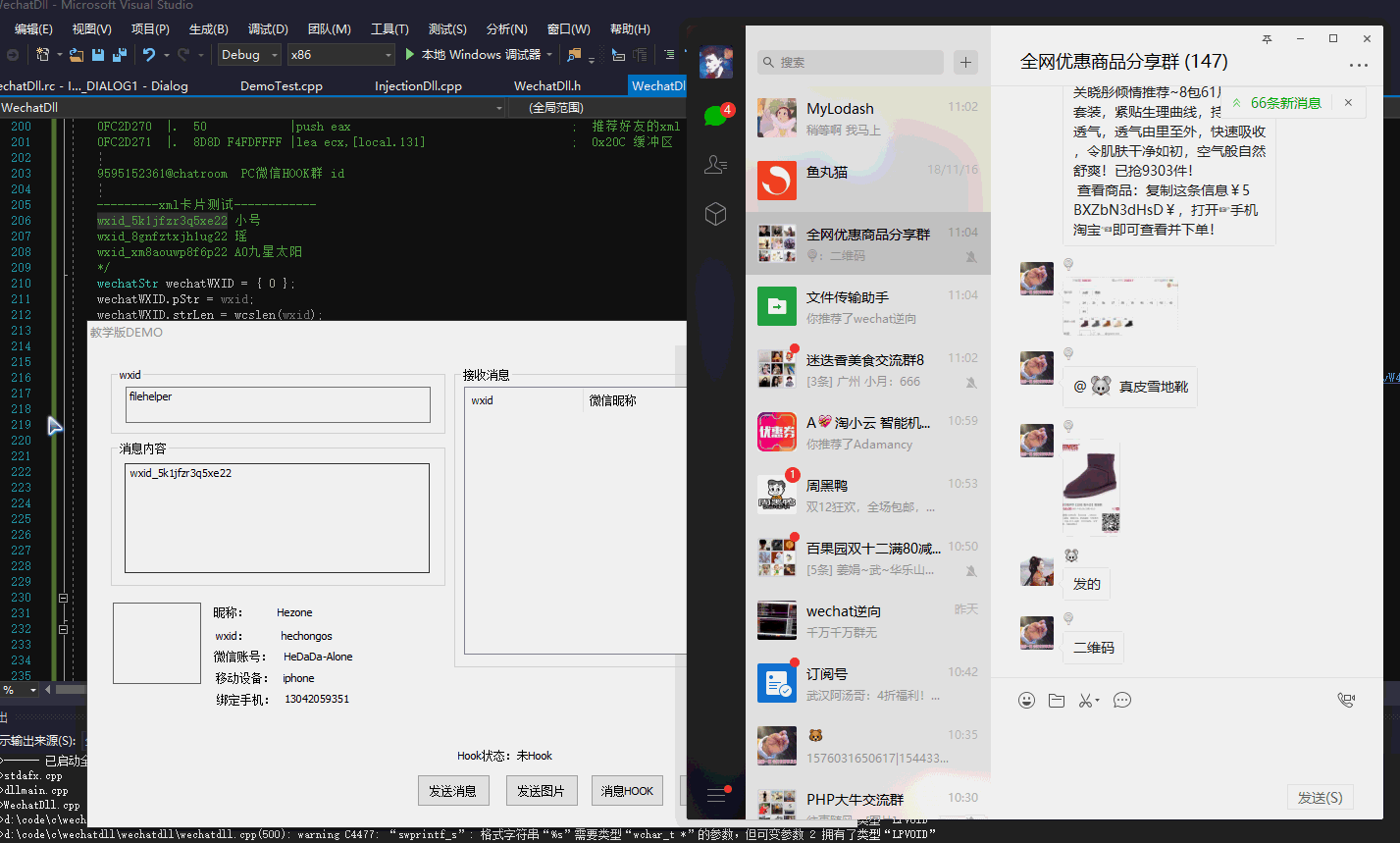The image size is (1400, 843).
Task: Open the chat history bubble icon in WeChat
Action: click(1122, 700)
